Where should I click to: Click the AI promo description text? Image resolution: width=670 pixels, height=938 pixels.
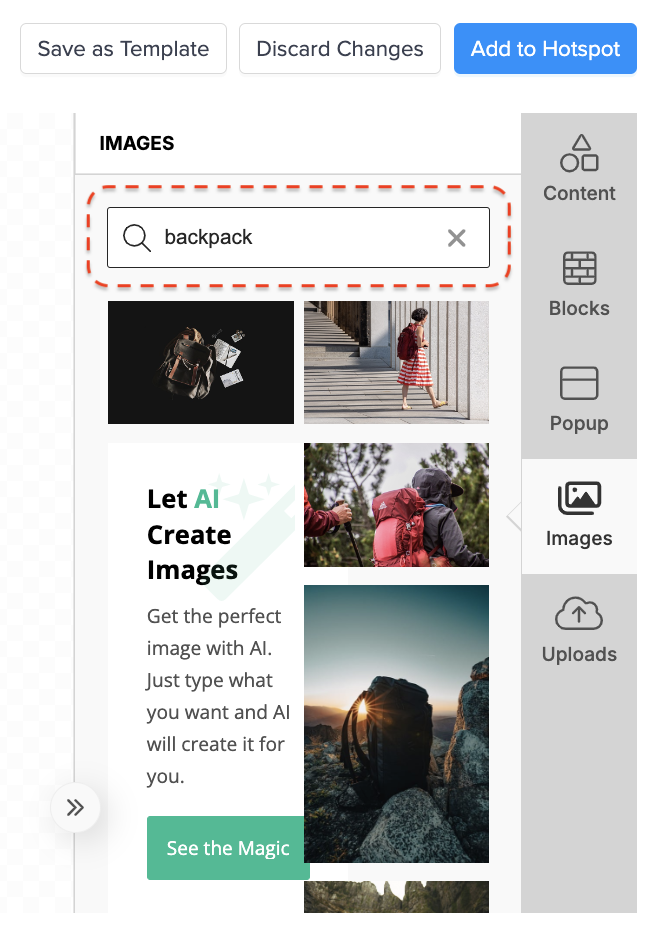pyautogui.click(x=216, y=696)
